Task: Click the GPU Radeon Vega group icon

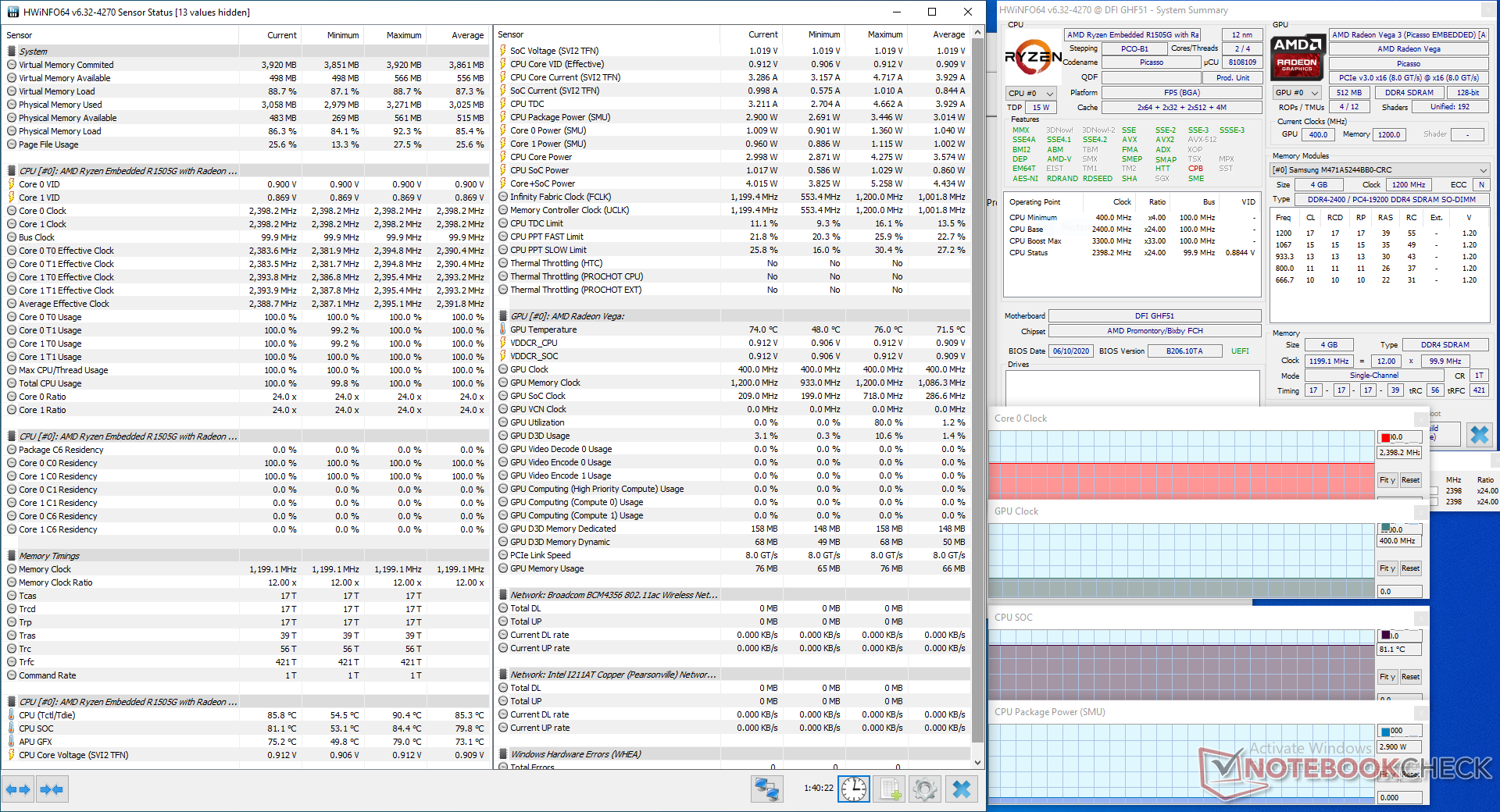Action: coord(504,316)
